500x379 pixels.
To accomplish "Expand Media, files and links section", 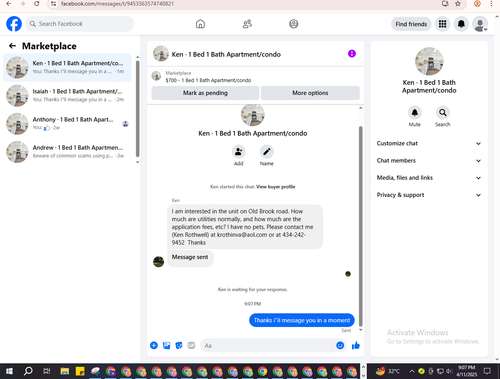I will [x=429, y=178].
